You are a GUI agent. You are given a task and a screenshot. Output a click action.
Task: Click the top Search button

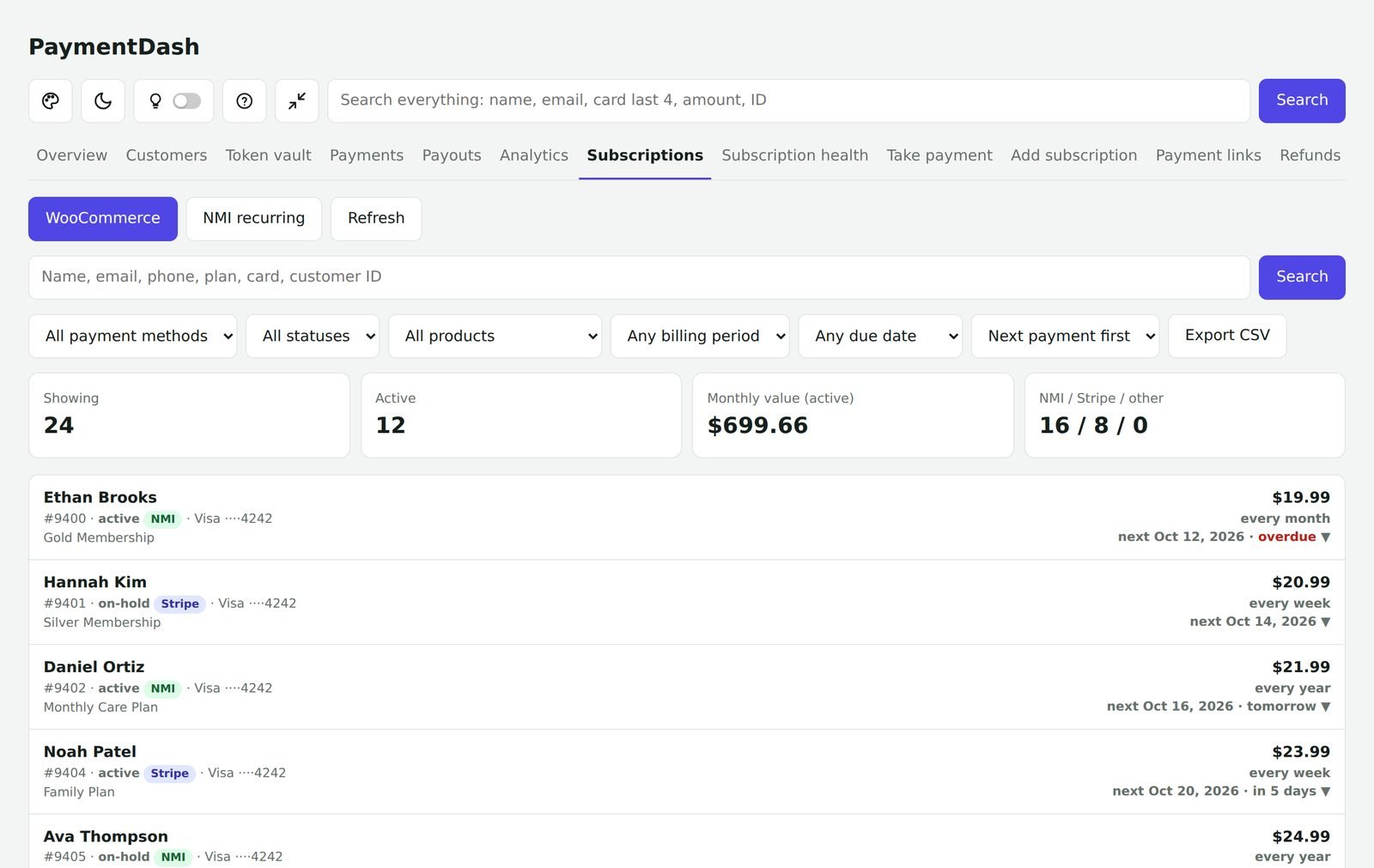pyautogui.click(x=1302, y=101)
